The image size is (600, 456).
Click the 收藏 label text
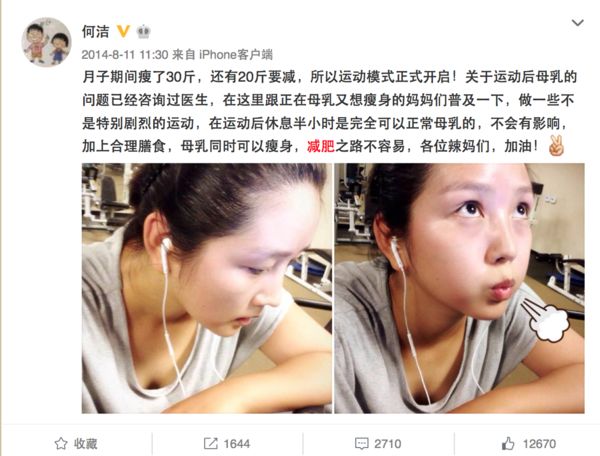pos(86,444)
